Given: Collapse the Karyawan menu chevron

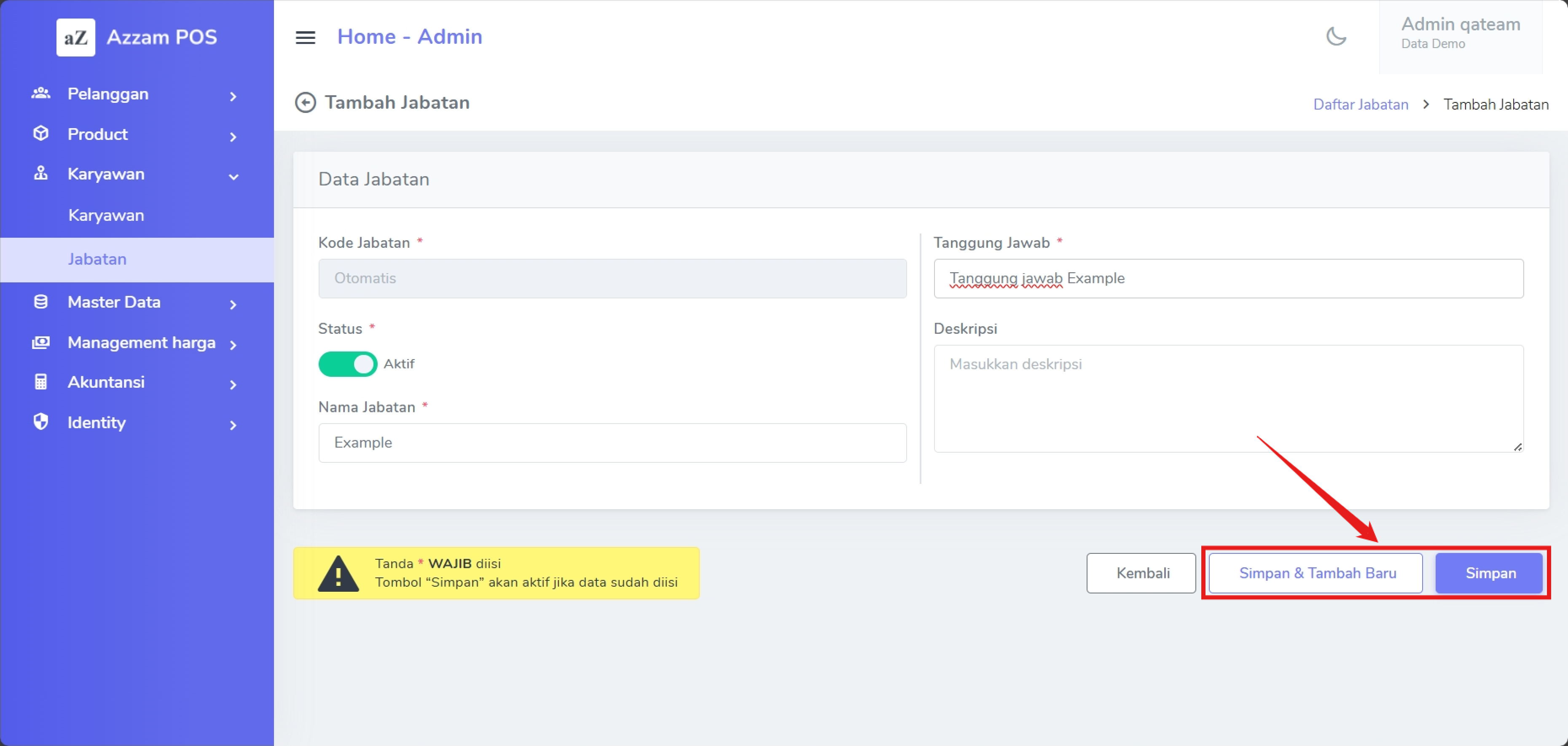Looking at the screenshot, I should point(233,177).
